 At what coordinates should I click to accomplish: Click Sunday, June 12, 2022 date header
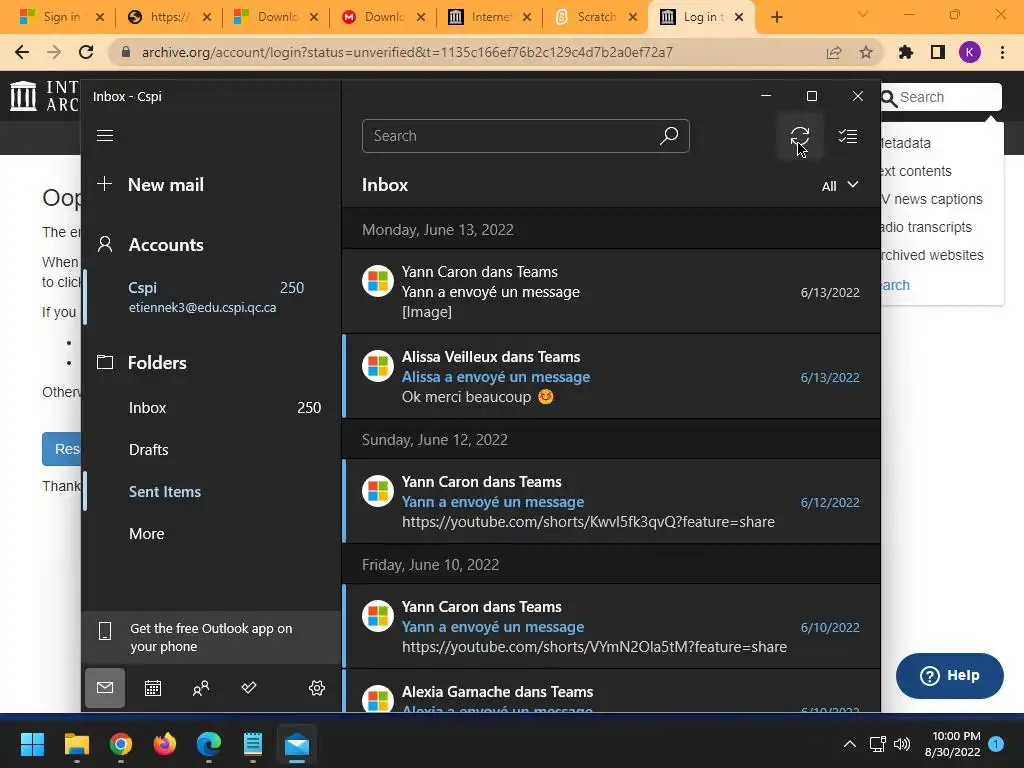[434, 440]
